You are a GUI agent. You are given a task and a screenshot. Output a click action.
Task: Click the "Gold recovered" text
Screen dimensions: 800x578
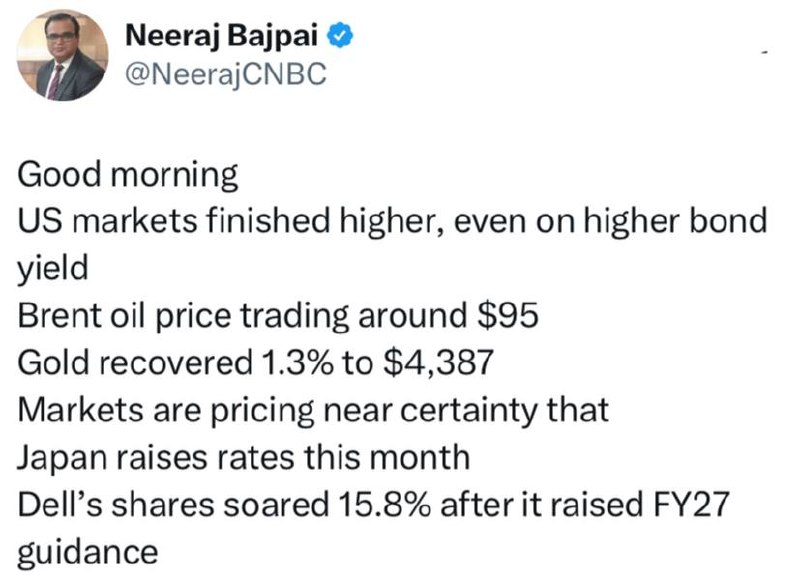coord(135,363)
